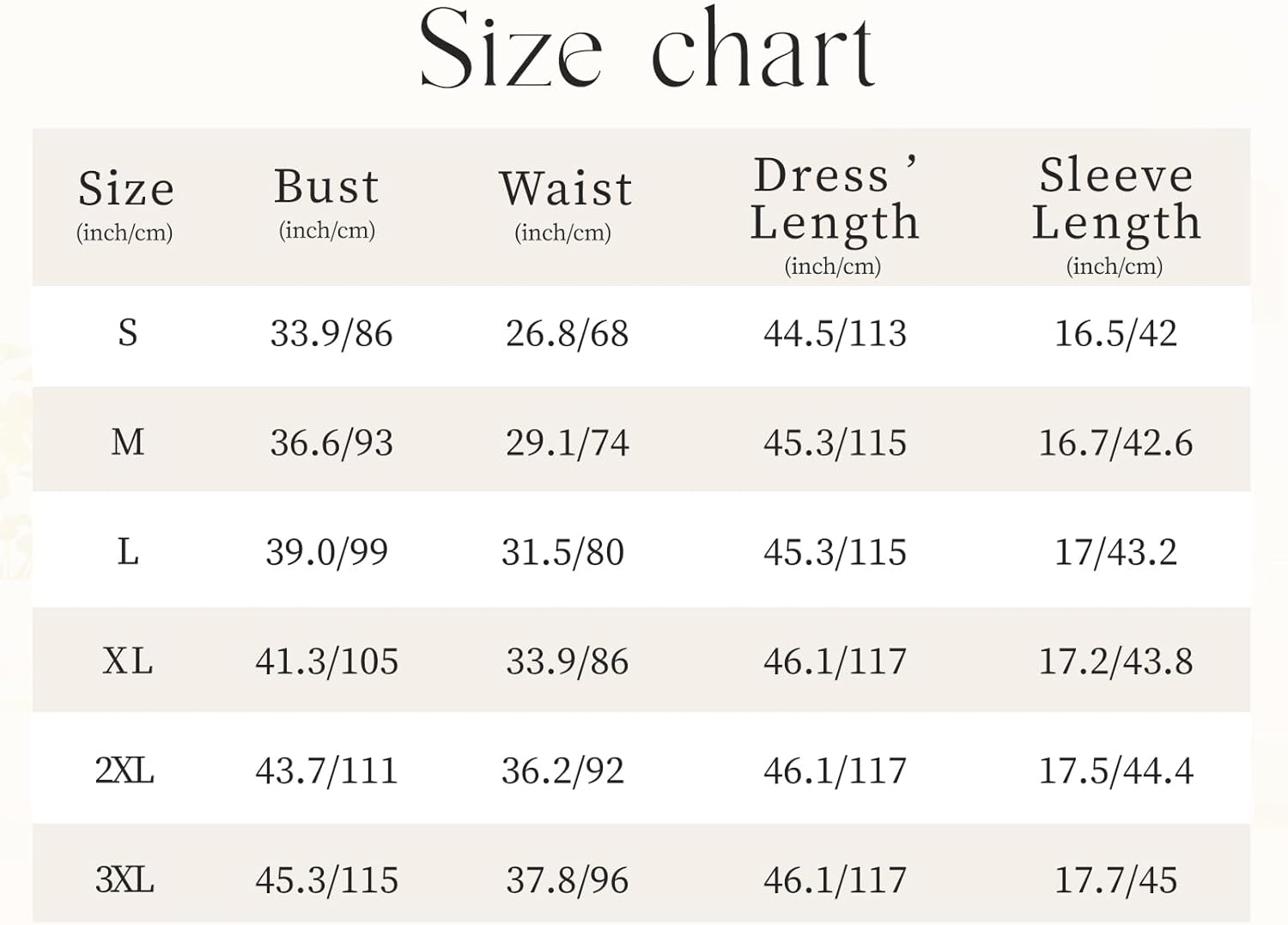The height and width of the screenshot is (925, 1288).
Task: Select the L size row label
Action: pos(127,551)
